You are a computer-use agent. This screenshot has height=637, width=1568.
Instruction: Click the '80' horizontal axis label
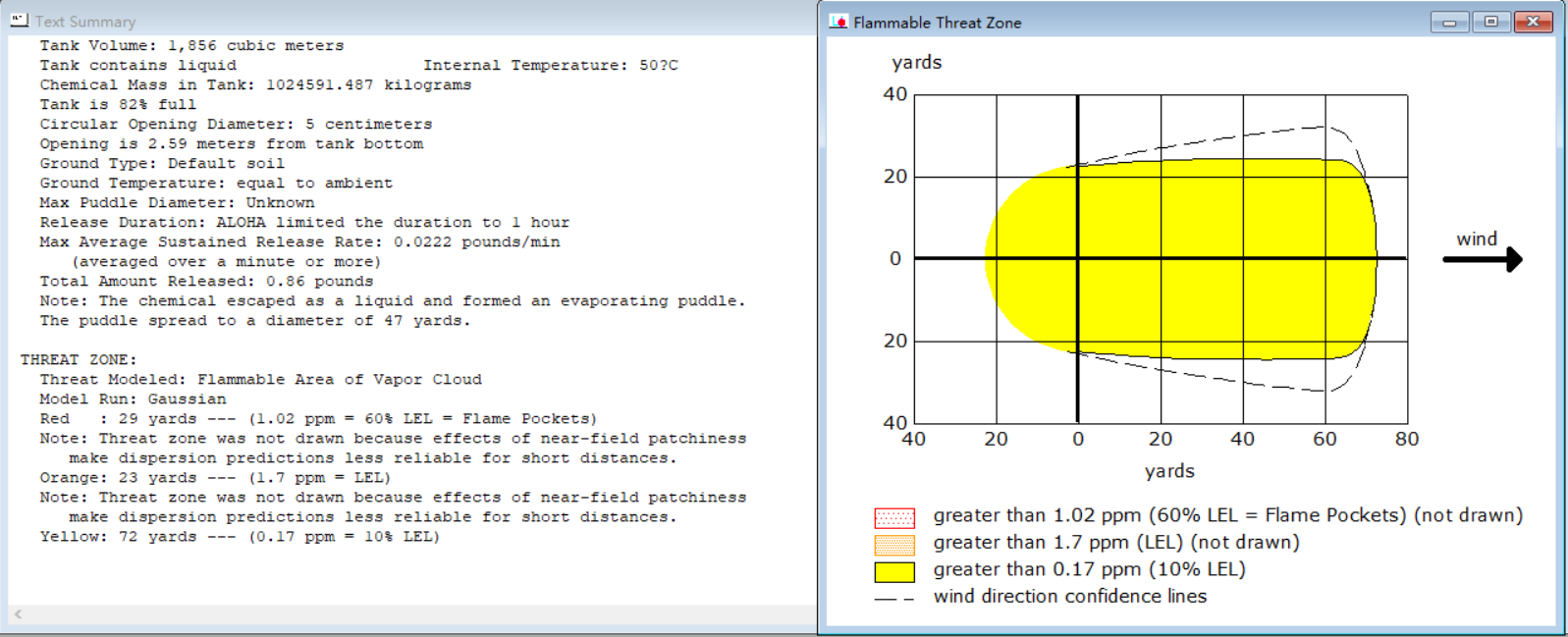click(1407, 439)
